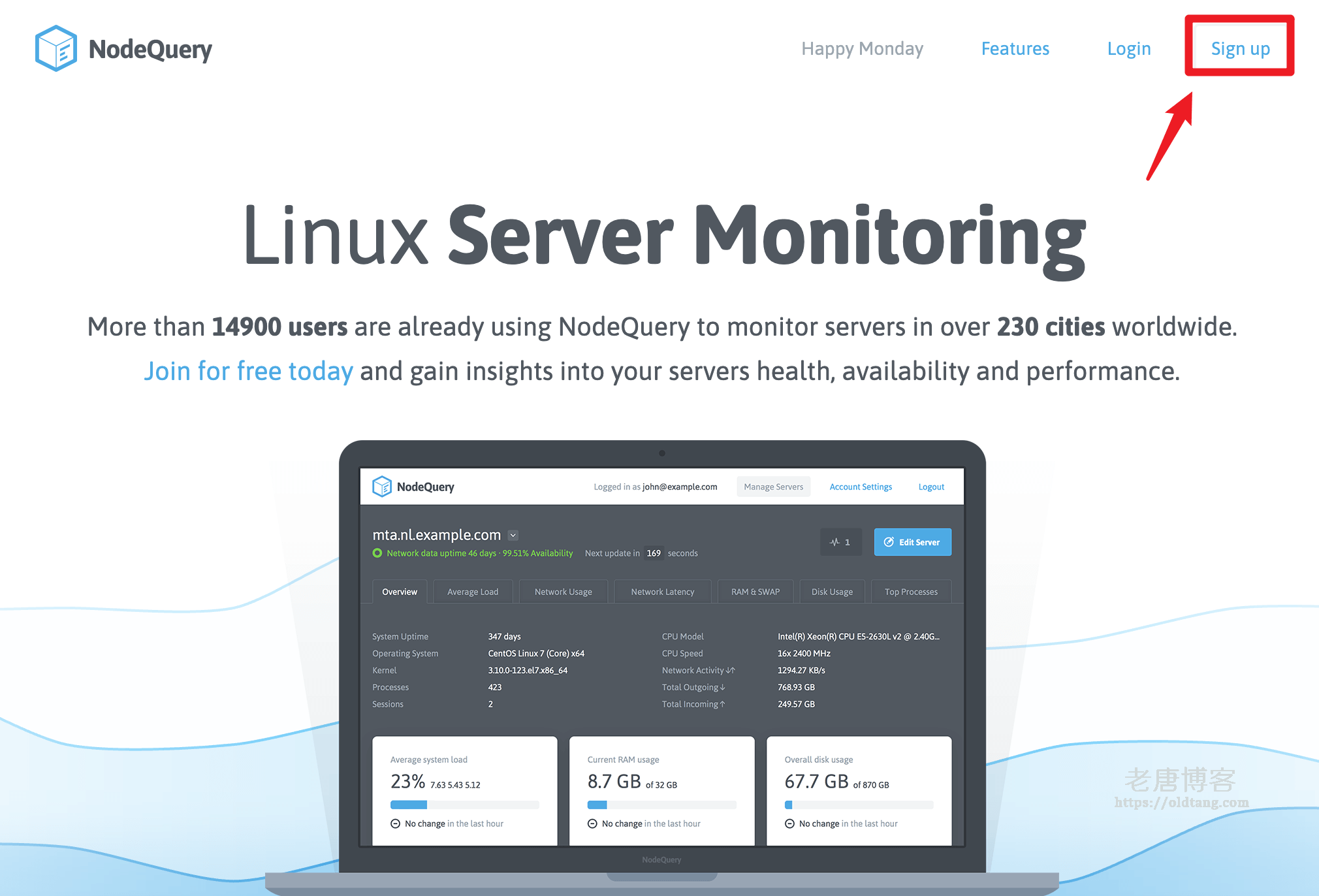1319x896 pixels.
Task: Open the RAM & SWAP tab
Action: (x=755, y=591)
